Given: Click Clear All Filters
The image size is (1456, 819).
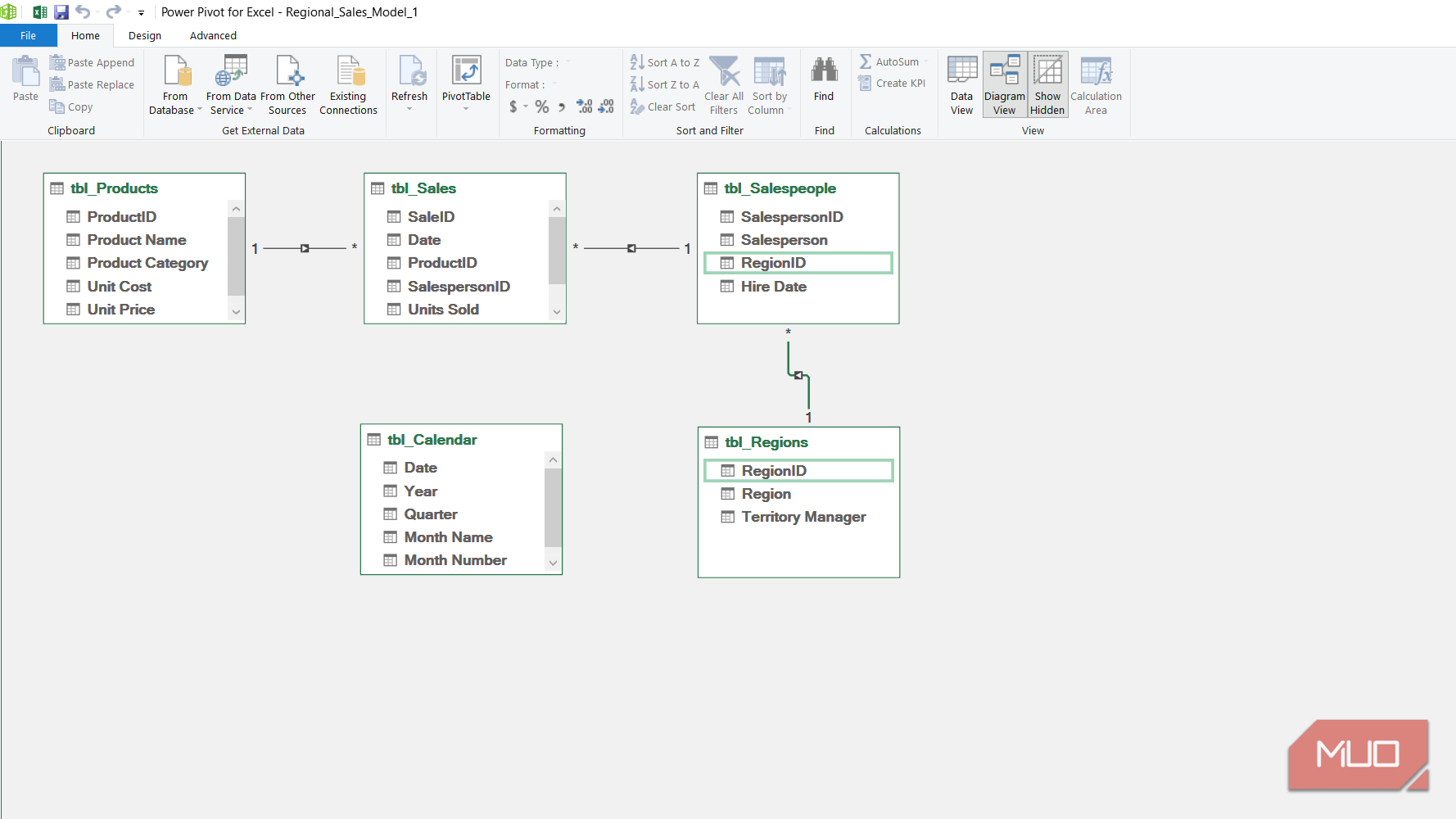Looking at the screenshot, I should 724,85.
